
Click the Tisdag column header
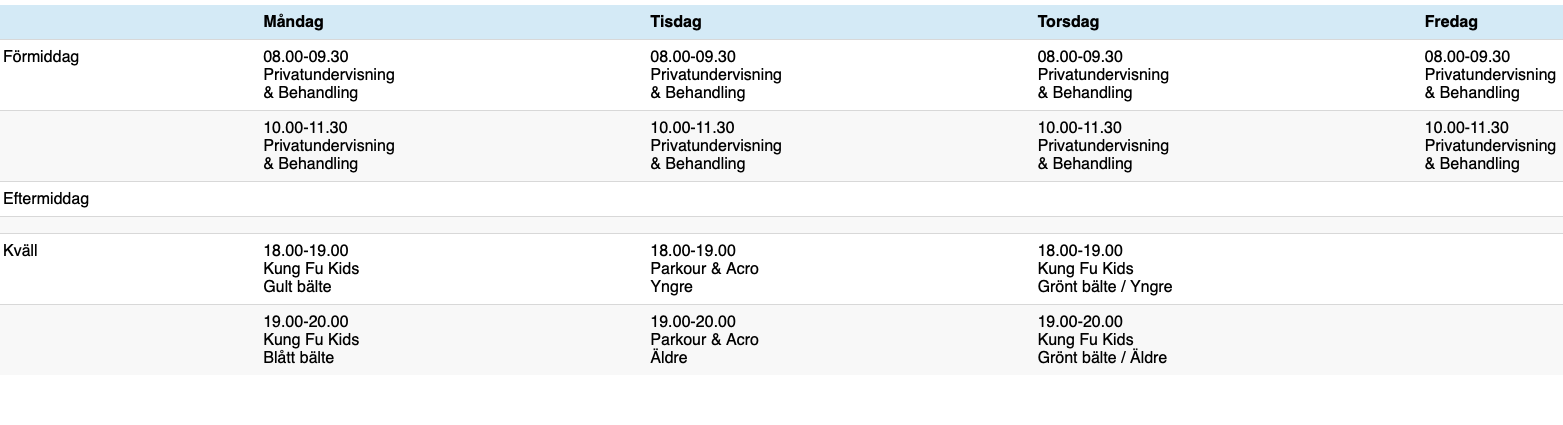676,22
